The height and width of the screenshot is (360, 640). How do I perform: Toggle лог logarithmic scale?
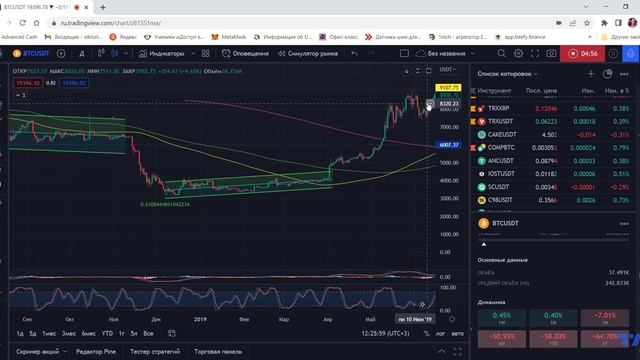[440, 333]
